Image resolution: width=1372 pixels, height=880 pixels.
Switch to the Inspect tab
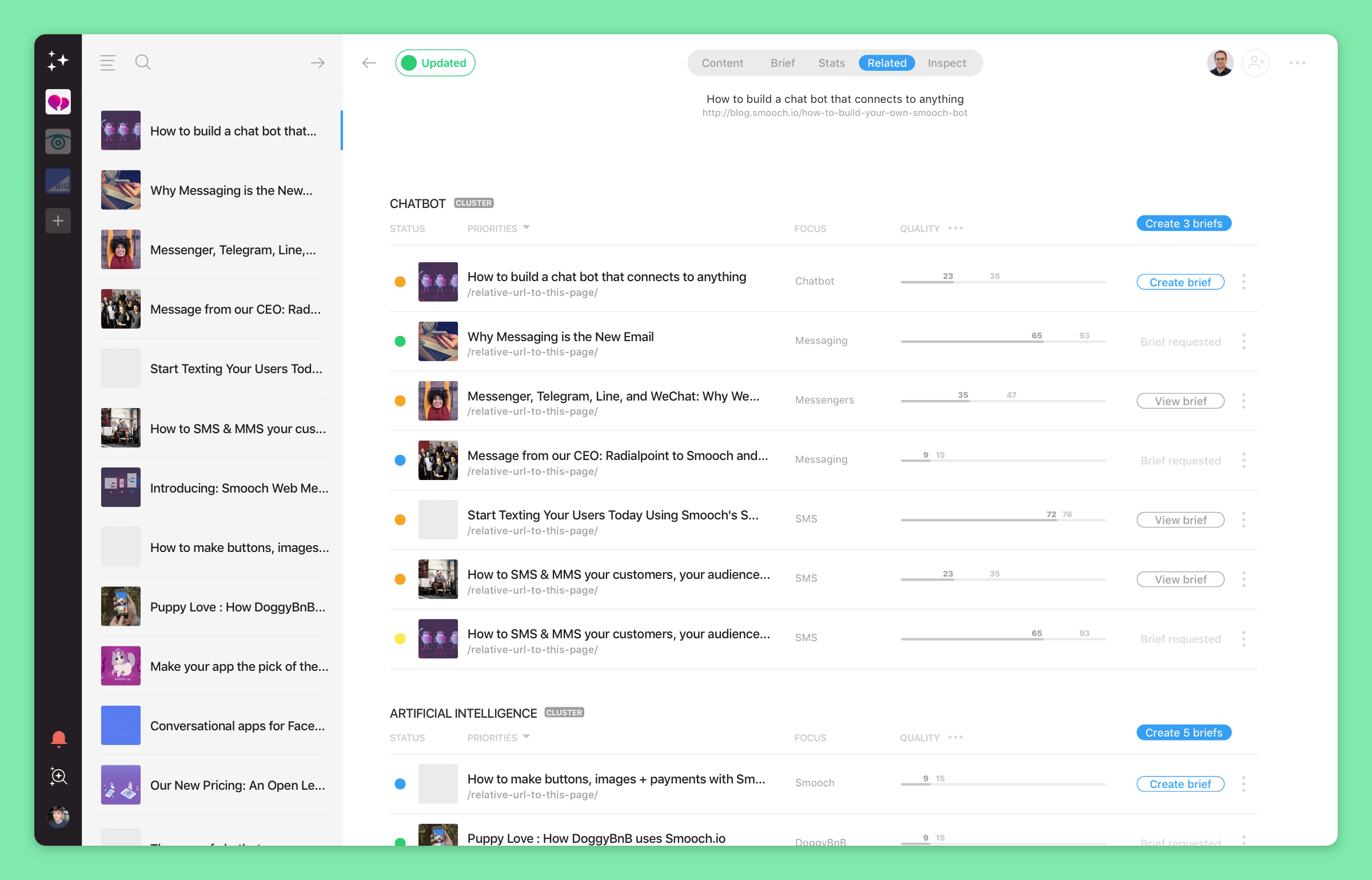point(947,63)
